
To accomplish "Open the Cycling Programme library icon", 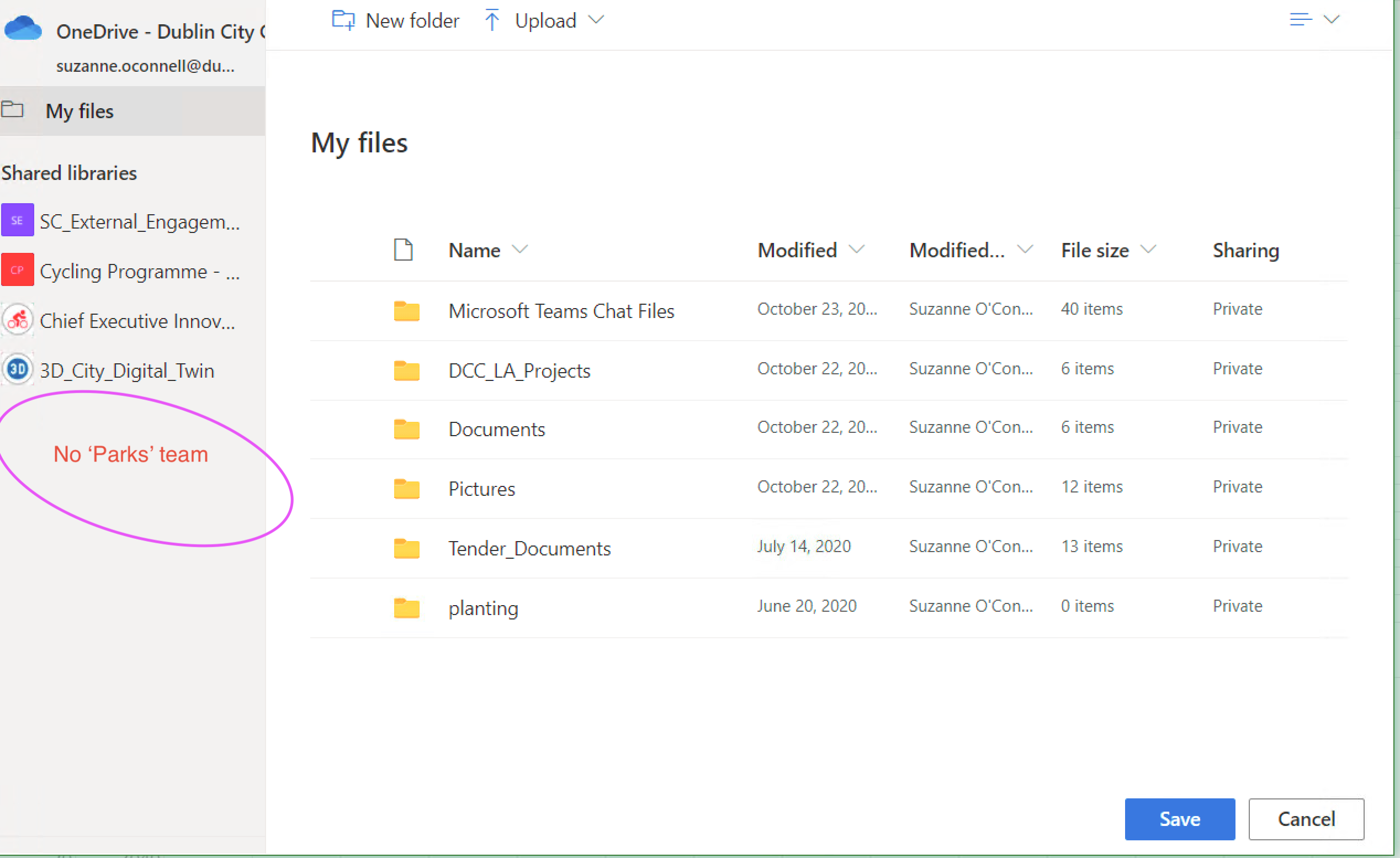I will [x=17, y=270].
